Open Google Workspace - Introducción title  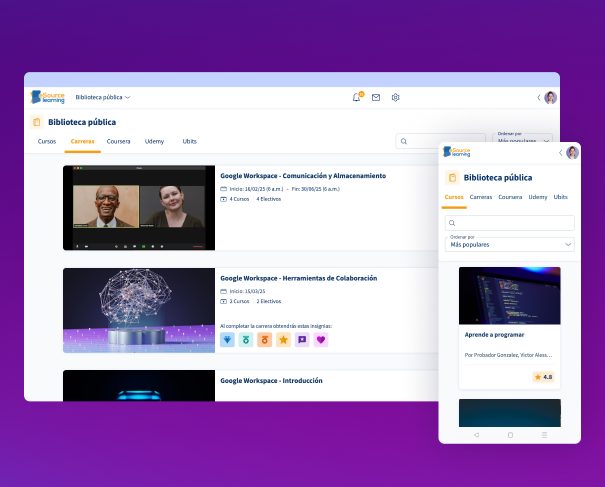[x=271, y=380]
